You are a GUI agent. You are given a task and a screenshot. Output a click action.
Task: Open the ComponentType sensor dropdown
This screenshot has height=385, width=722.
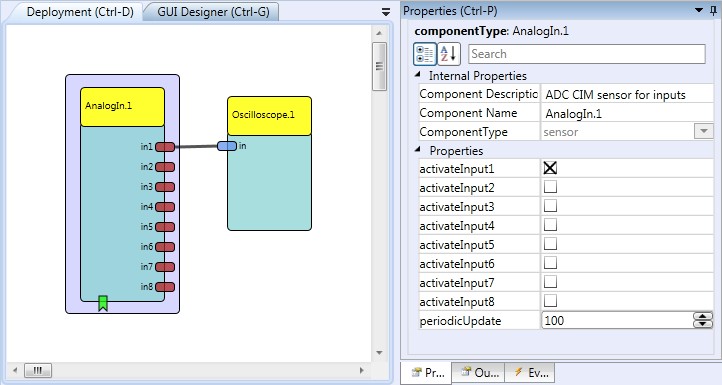click(x=704, y=132)
